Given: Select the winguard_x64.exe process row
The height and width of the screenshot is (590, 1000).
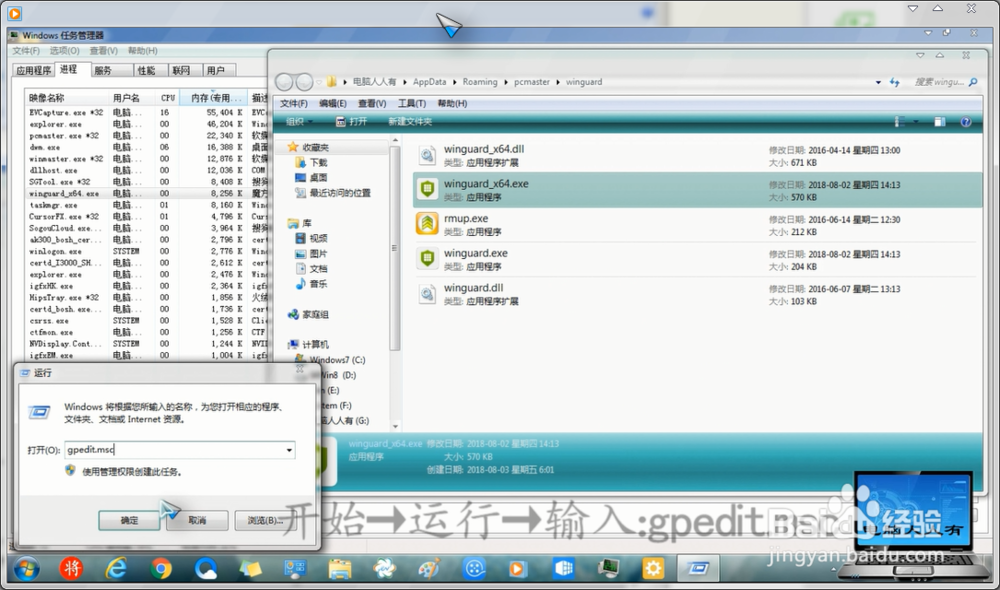Looking at the screenshot, I should (145, 193).
